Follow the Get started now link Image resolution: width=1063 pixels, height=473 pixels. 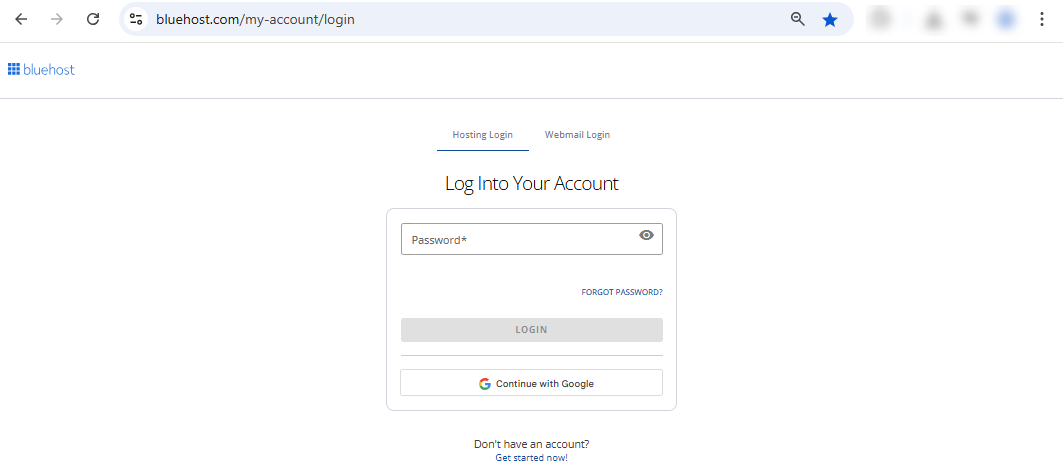coord(531,458)
